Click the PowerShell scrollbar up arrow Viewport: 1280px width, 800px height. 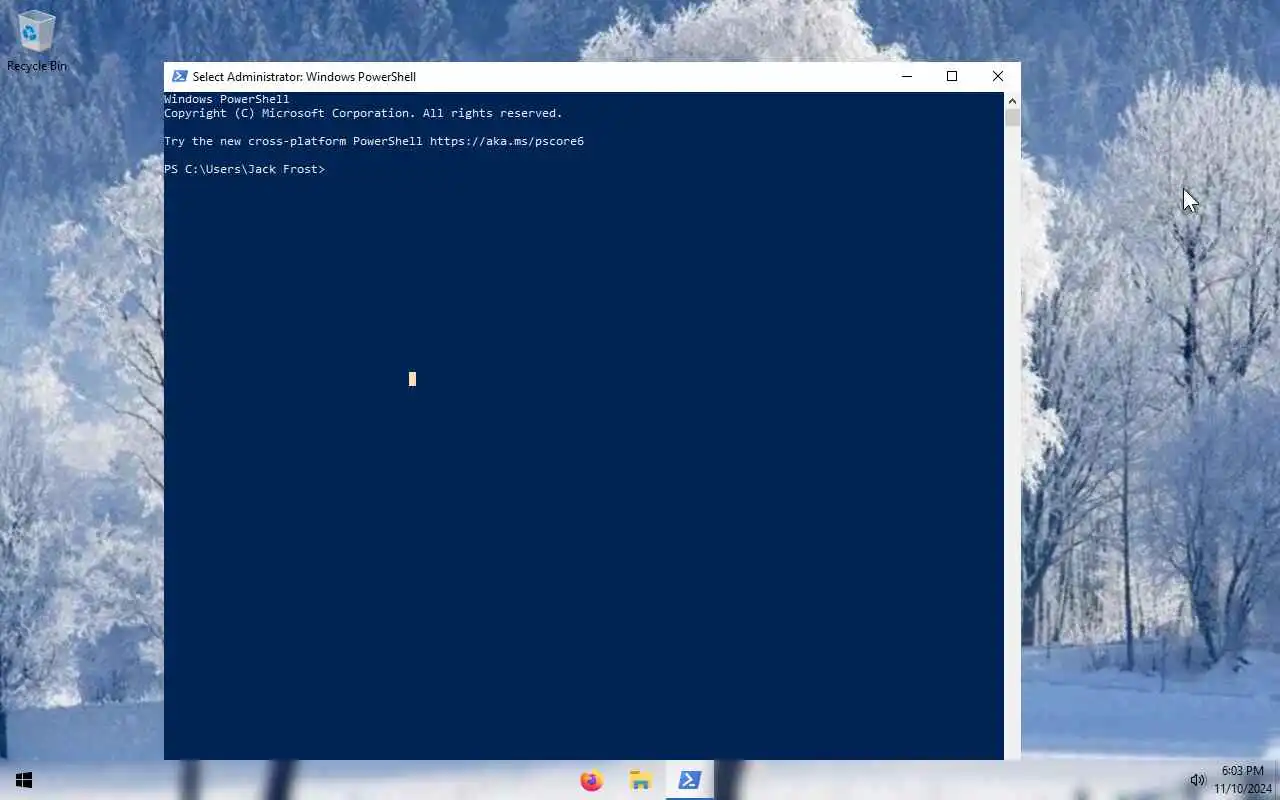(1012, 100)
